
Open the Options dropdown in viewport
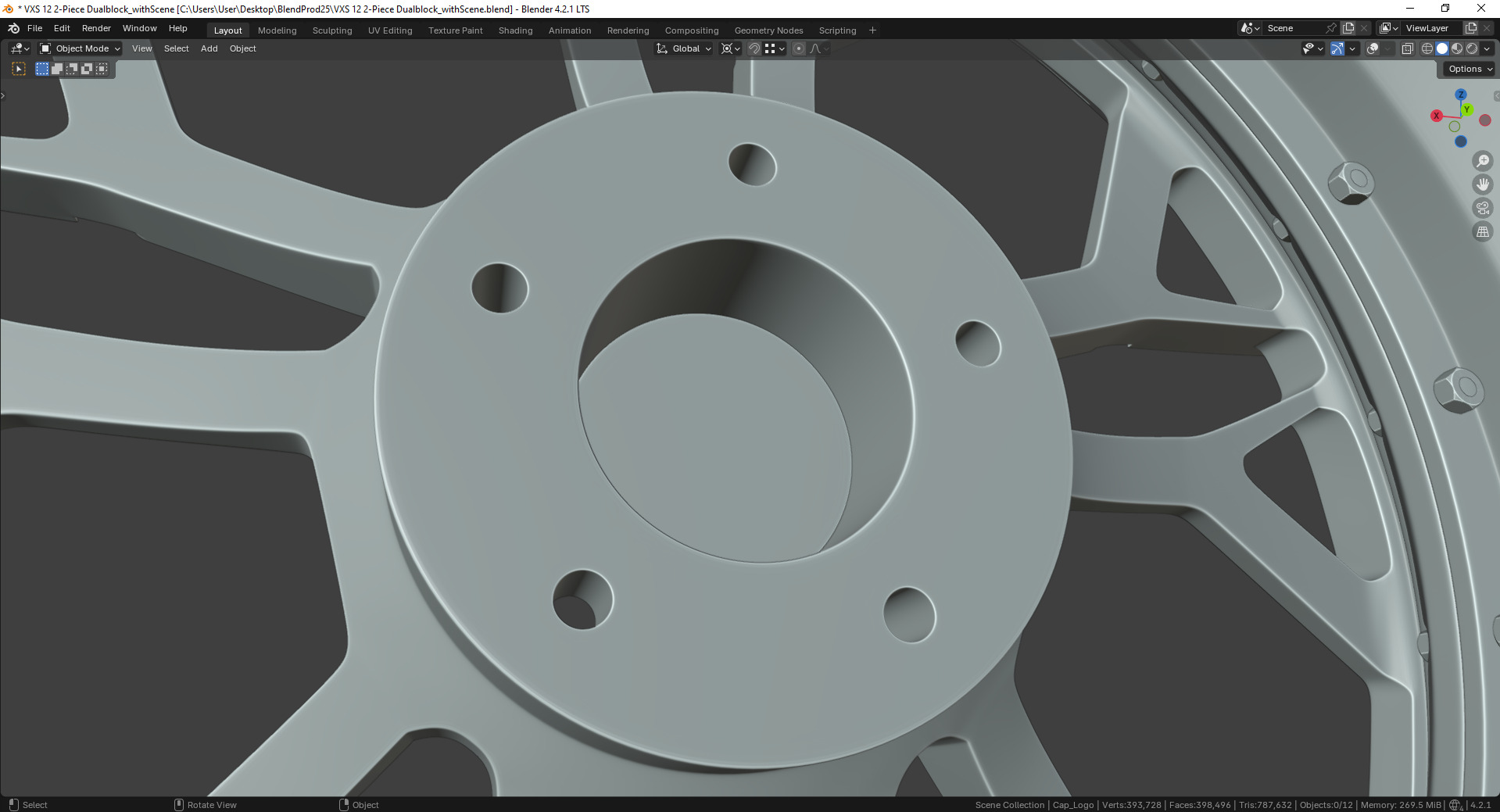(1470, 69)
